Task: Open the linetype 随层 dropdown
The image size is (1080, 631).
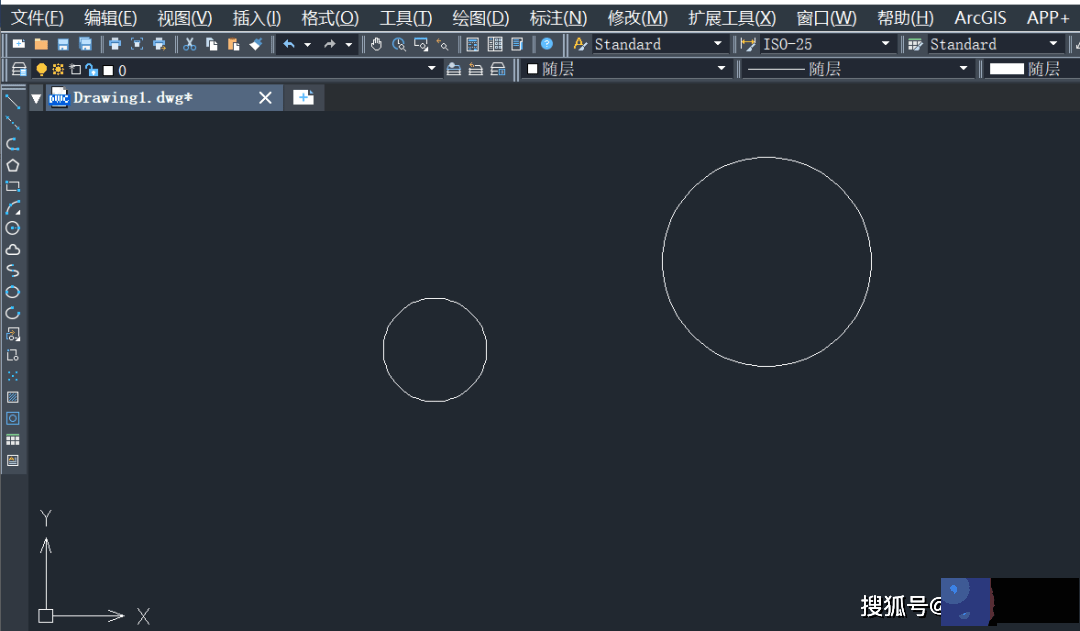Action: coord(963,69)
